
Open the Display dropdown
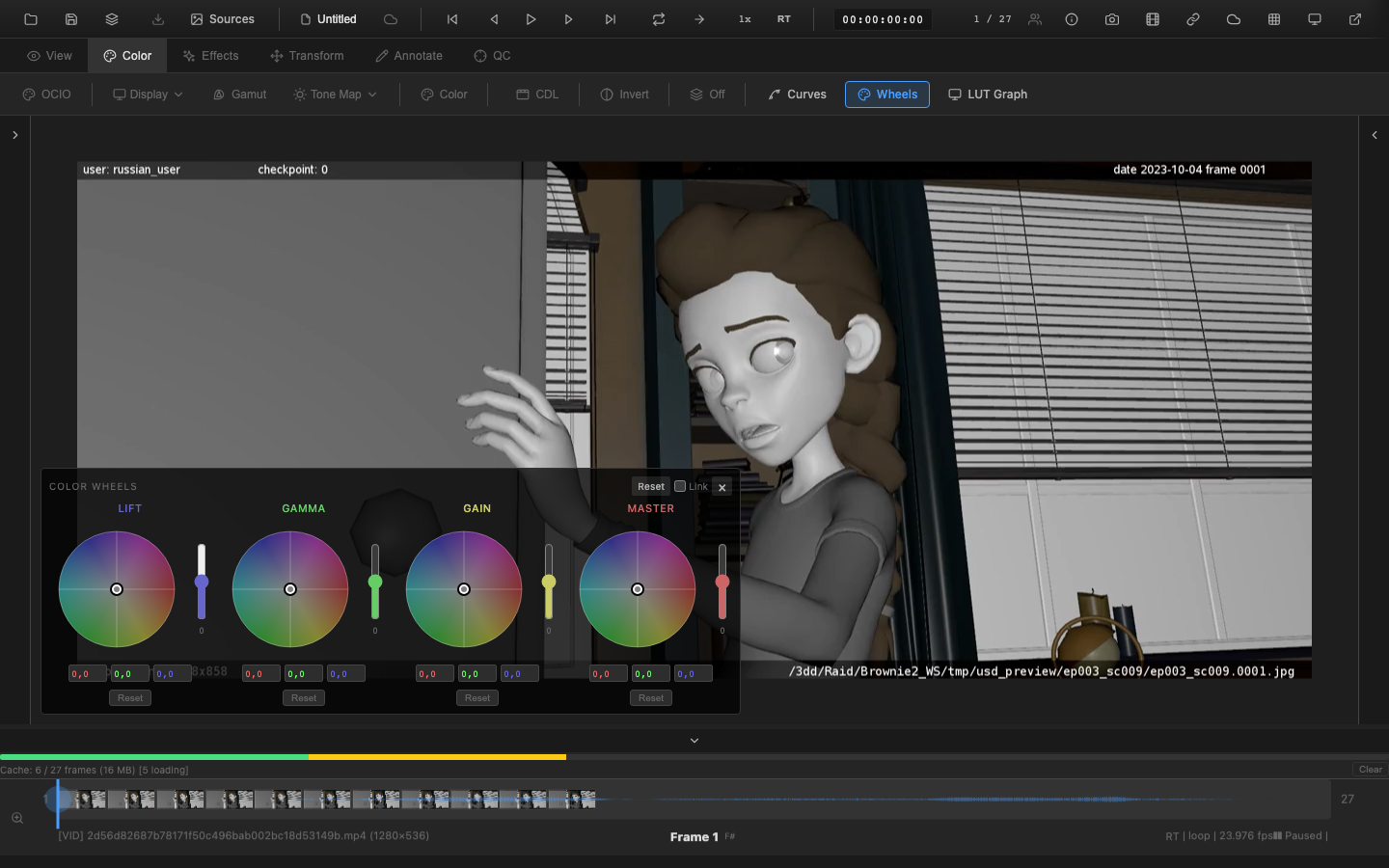pos(147,94)
